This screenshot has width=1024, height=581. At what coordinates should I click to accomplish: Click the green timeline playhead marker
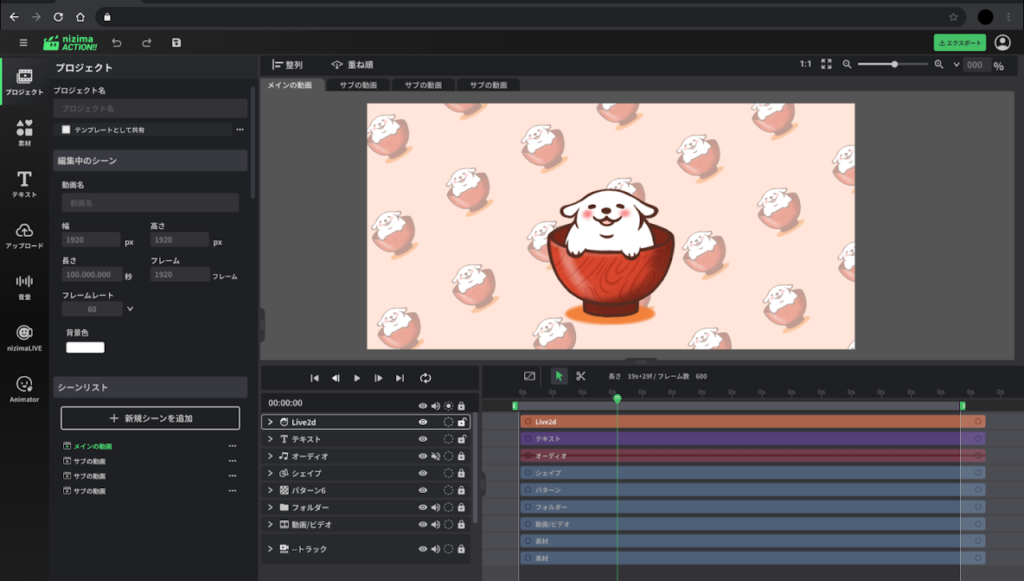click(x=617, y=398)
